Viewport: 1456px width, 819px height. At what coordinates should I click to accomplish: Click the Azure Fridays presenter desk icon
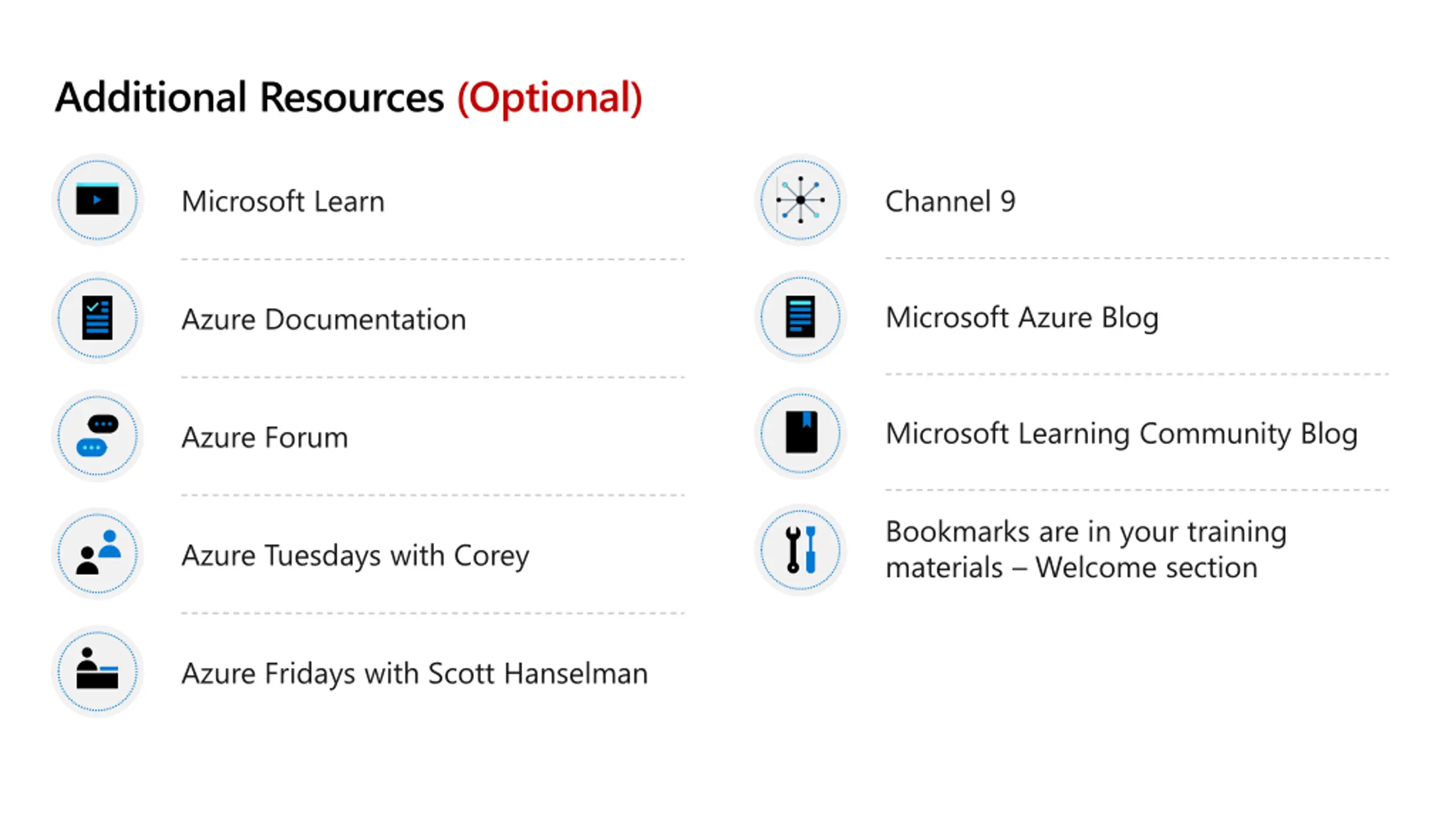(x=97, y=671)
